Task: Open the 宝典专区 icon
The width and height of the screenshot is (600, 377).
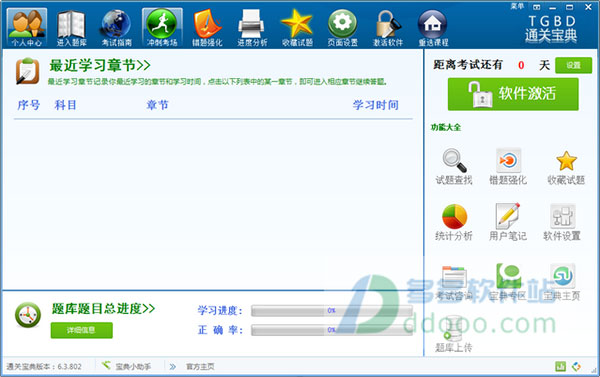Action: click(508, 282)
